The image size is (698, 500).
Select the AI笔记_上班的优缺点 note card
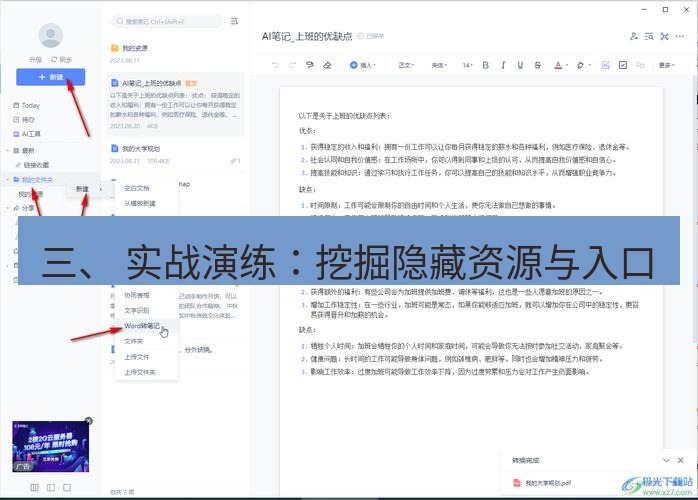[175, 104]
